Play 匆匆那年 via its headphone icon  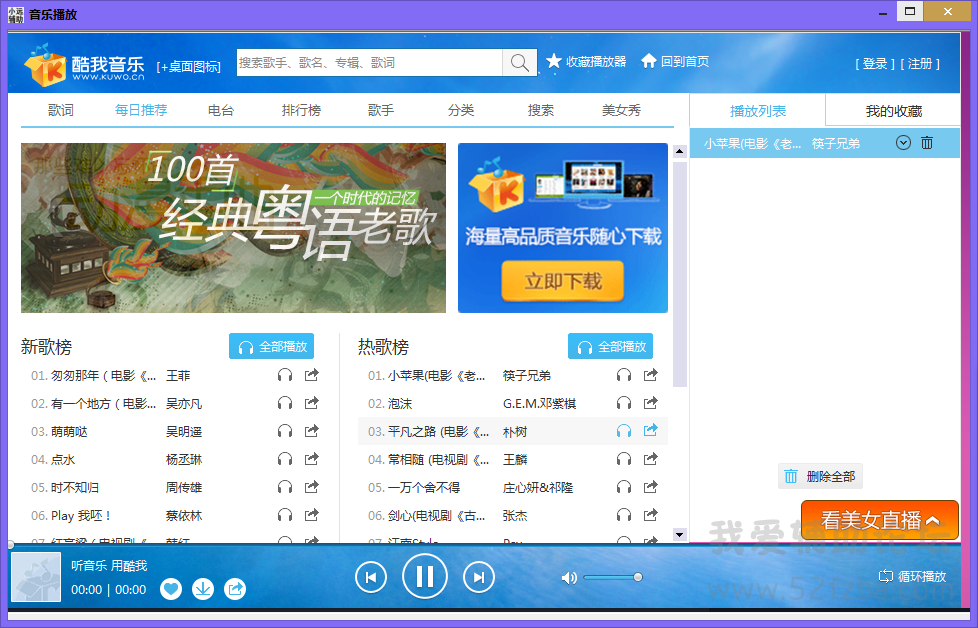(x=285, y=375)
